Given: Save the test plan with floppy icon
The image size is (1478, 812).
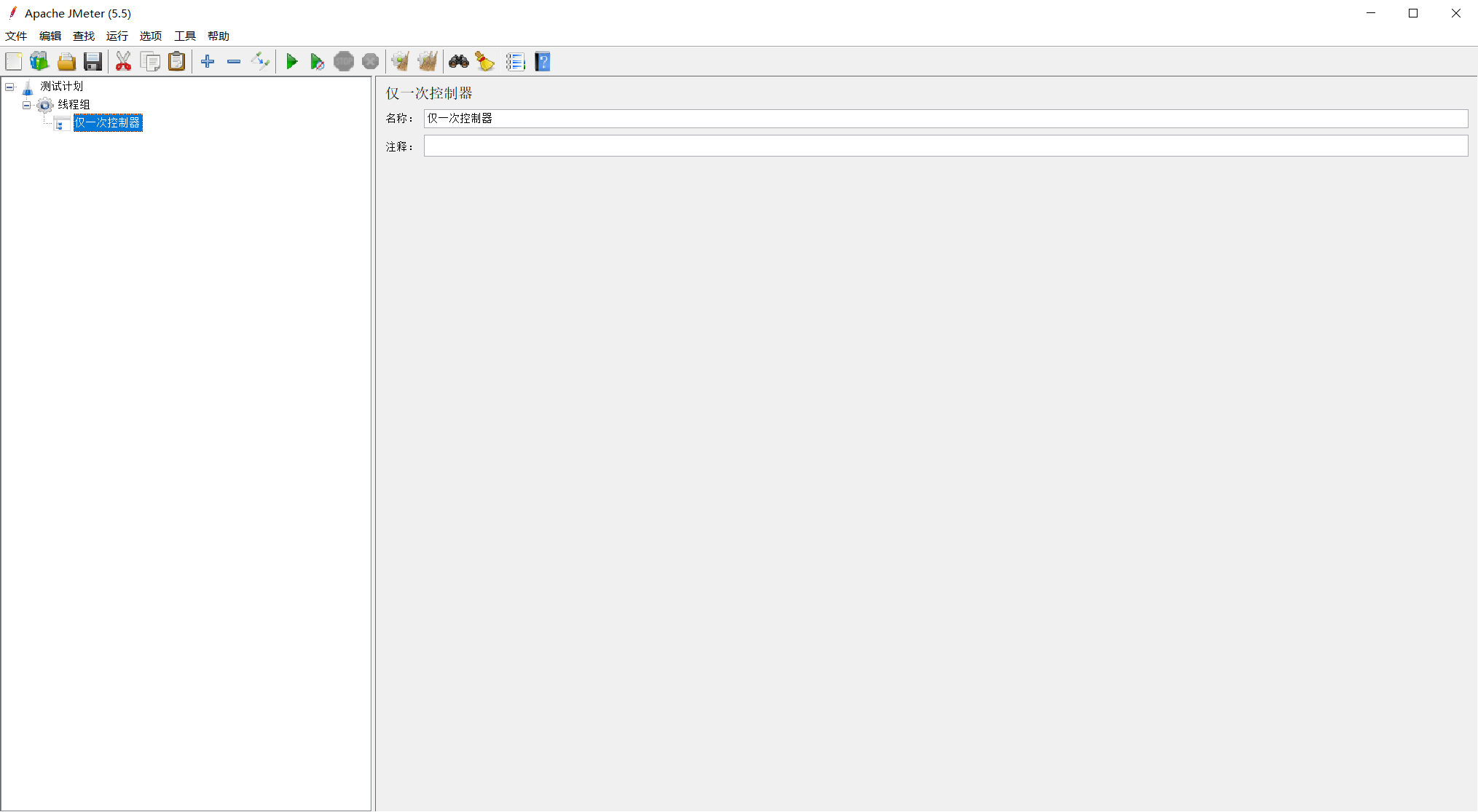Looking at the screenshot, I should pos(93,62).
